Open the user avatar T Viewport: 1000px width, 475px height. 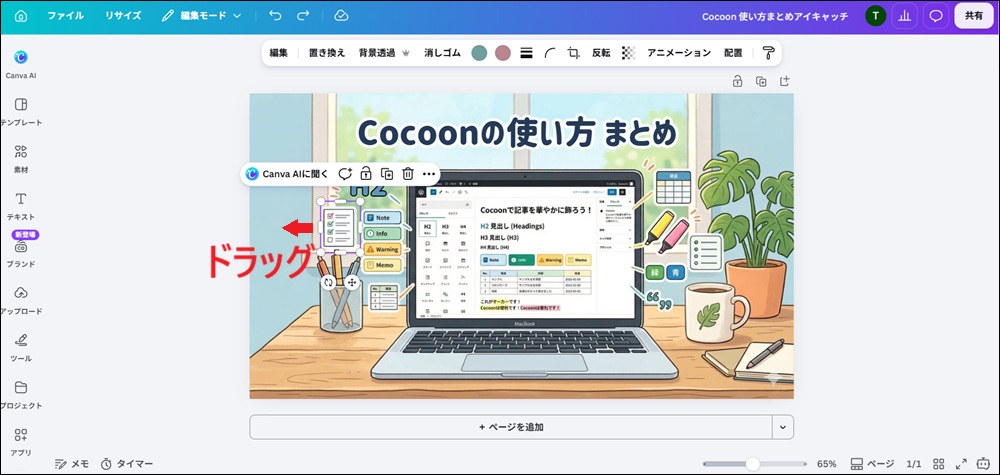(x=875, y=17)
